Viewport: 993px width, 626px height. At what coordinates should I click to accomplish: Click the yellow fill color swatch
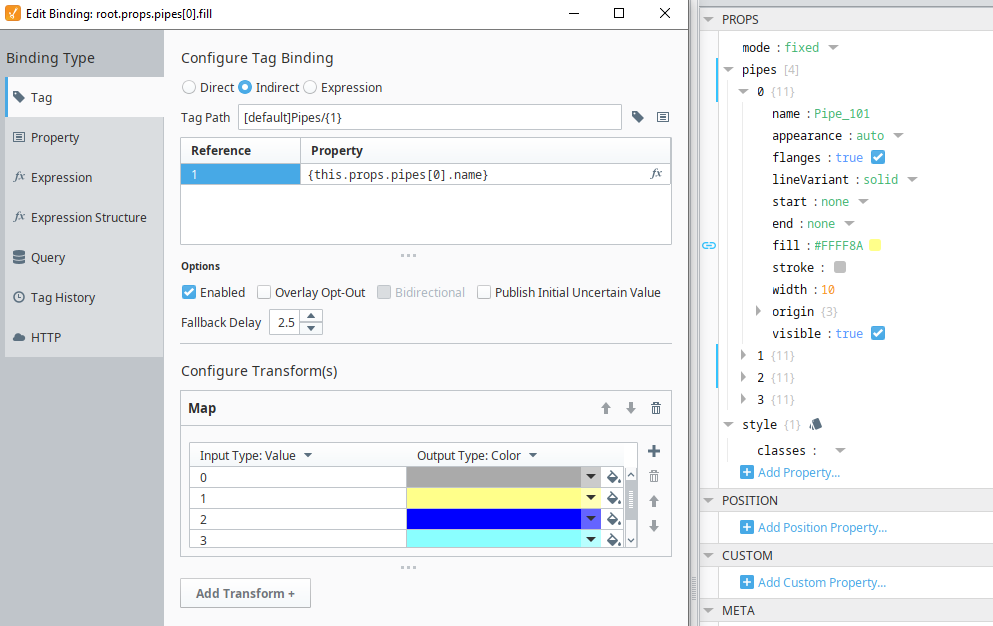tap(875, 246)
